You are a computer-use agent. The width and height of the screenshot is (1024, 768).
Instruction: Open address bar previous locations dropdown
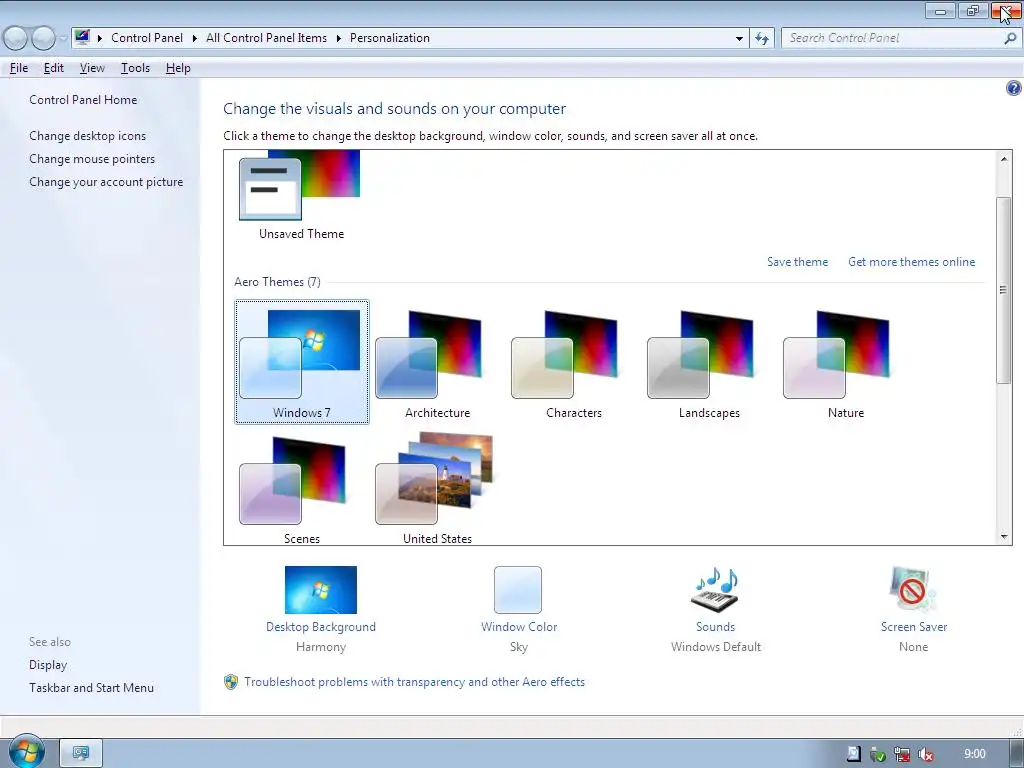pyautogui.click(x=739, y=39)
